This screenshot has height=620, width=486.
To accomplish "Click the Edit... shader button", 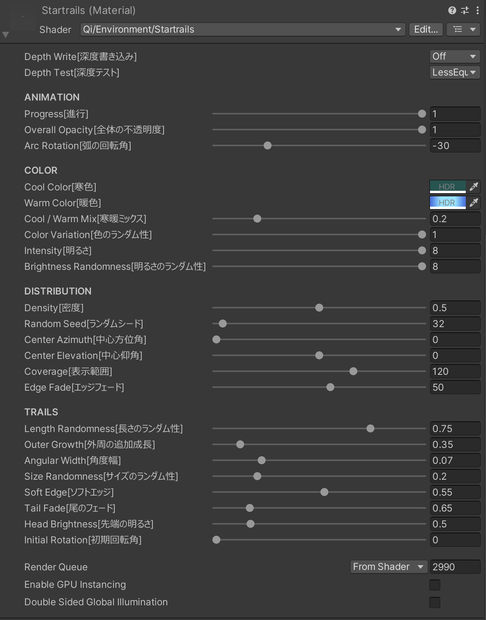I will 426,29.
